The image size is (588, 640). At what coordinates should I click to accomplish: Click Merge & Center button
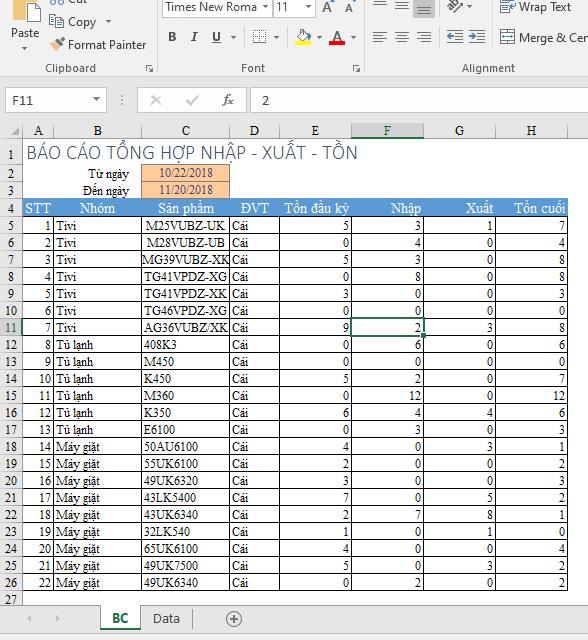coord(544,38)
